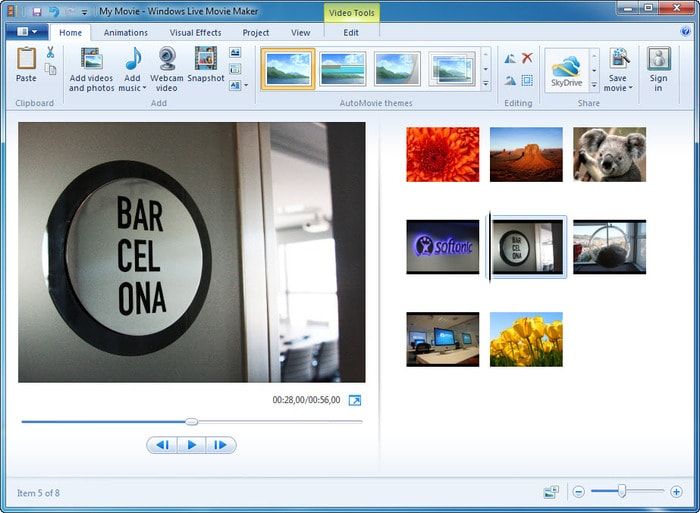700x513 pixels.
Task: Switch to the Animations tab
Action: pyautogui.click(x=125, y=33)
